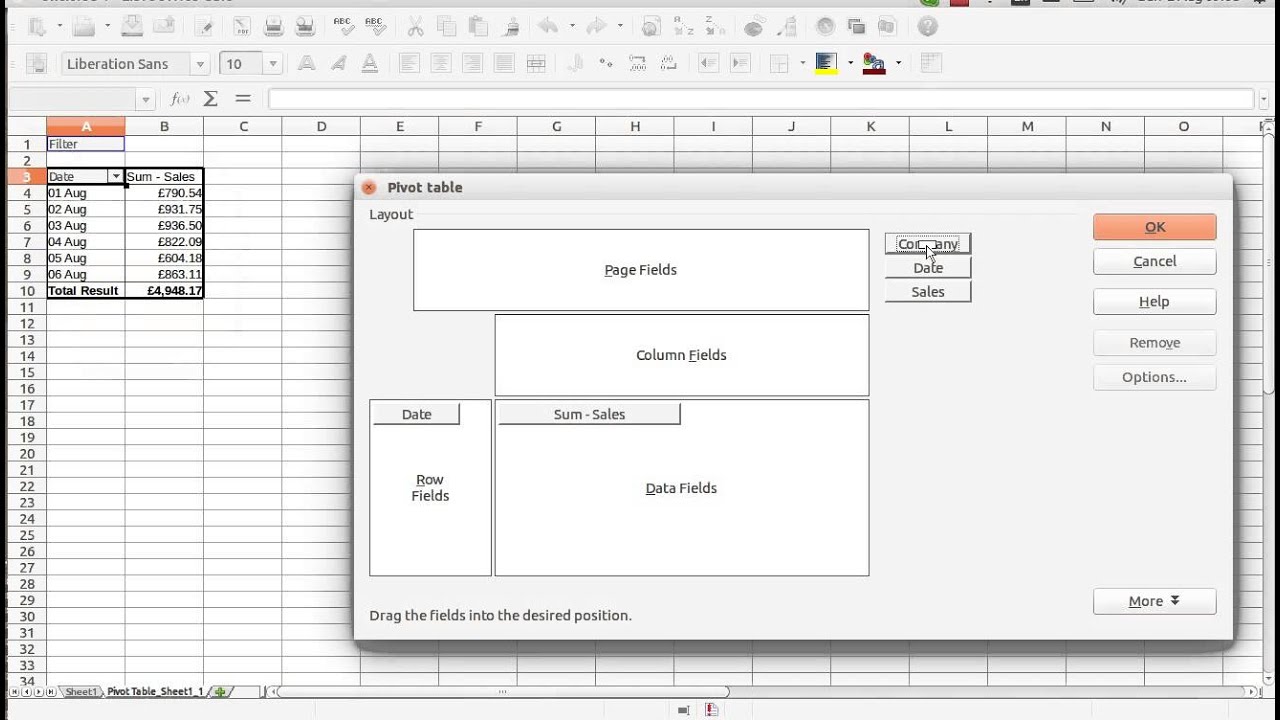
Task: Expand the More options button in dialog
Action: [x=1154, y=601]
